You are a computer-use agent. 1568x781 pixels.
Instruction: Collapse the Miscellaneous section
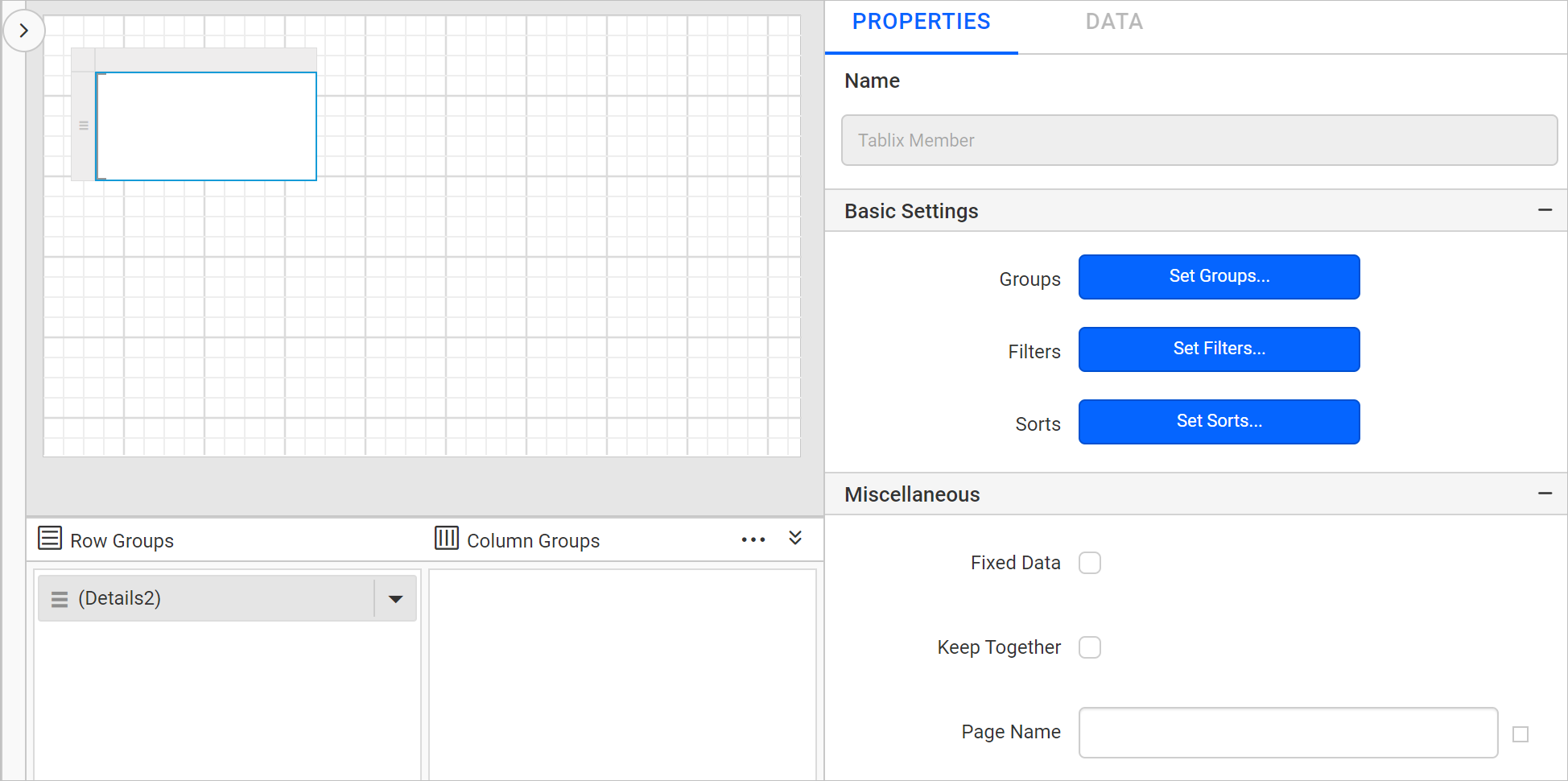pos(1545,494)
